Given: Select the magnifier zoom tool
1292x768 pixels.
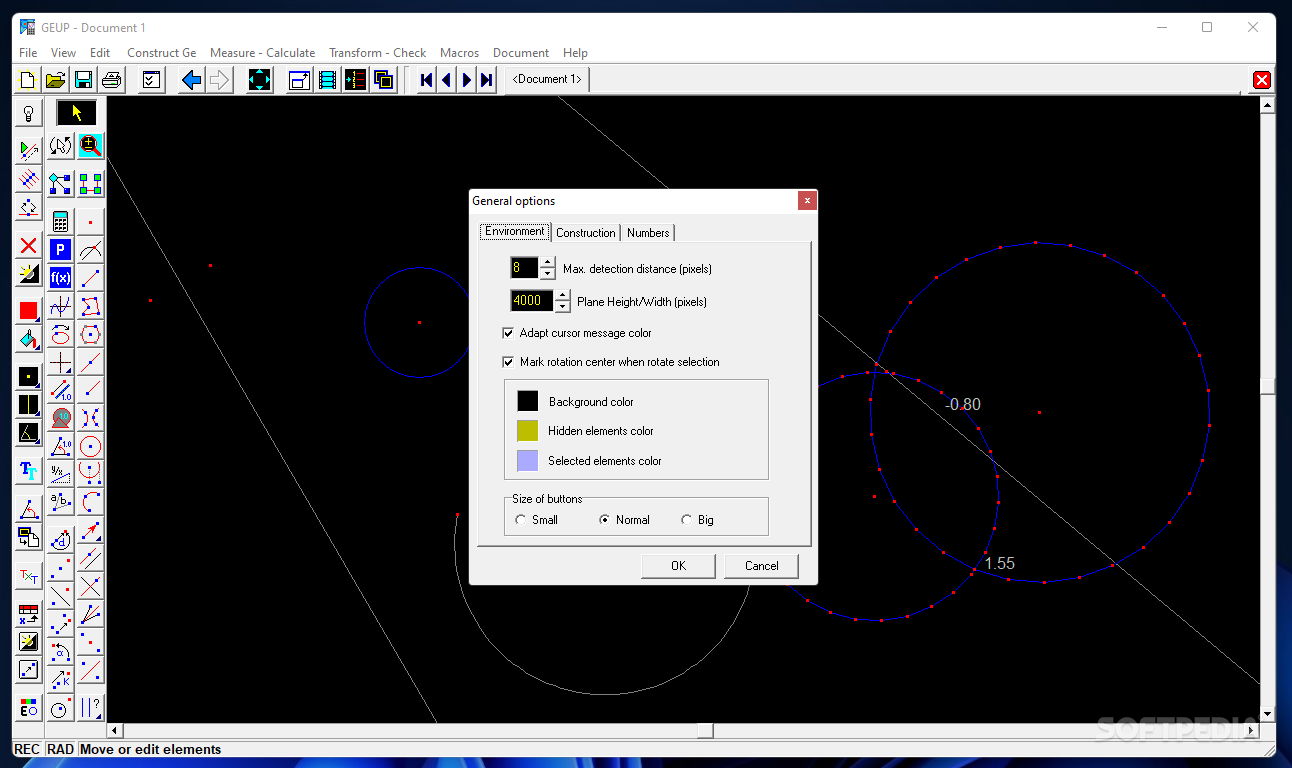Looking at the screenshot, I should click(91, 146).
